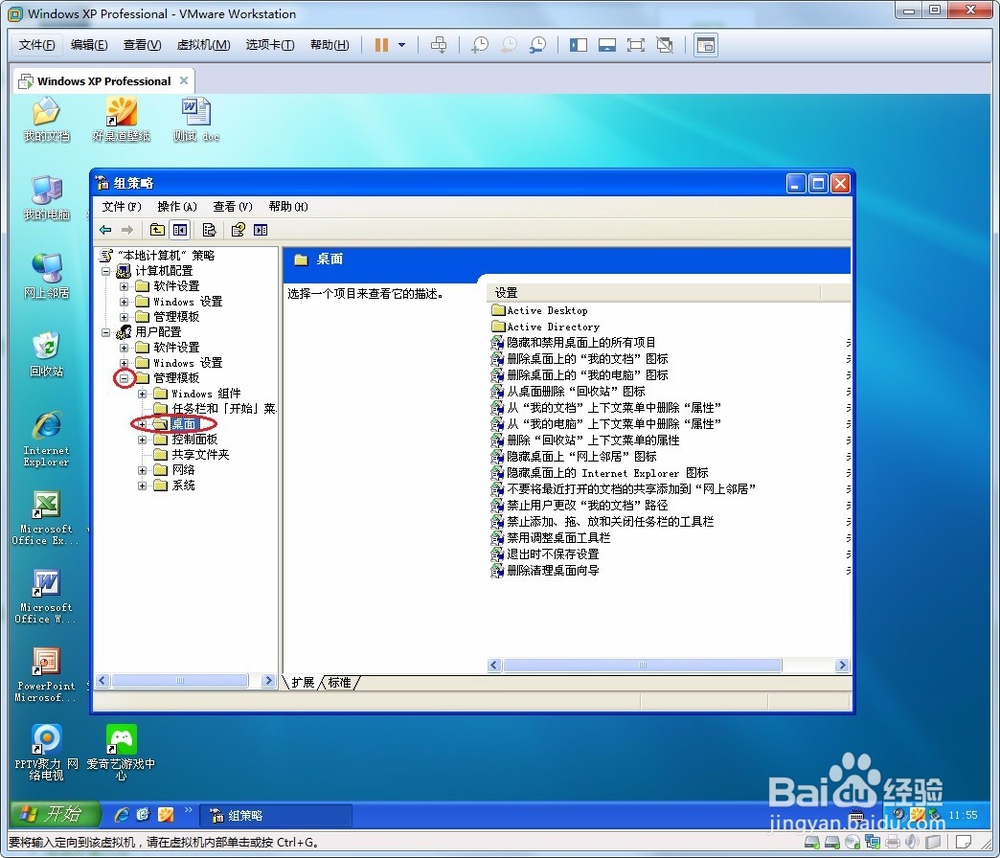
Task: Select Microsoft Office Word desktop shortcut
Action: [46, 596]
